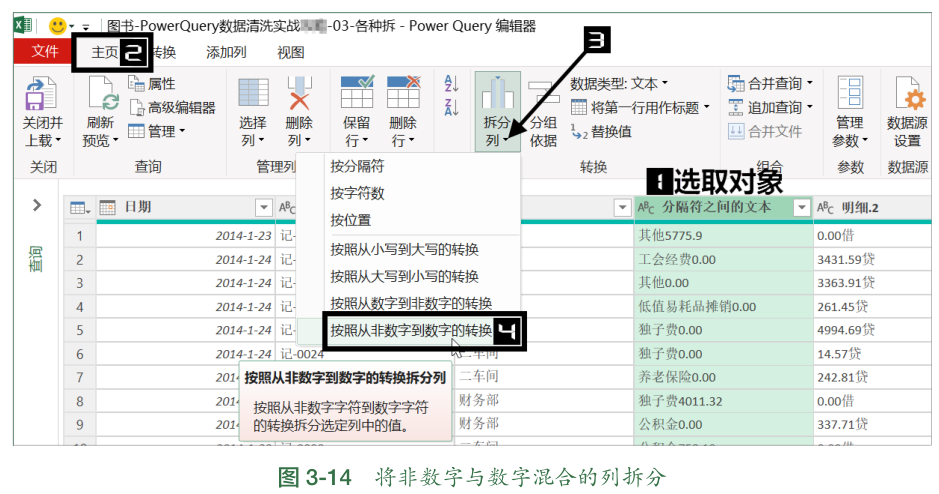Click the smiley feedback icon
The height and width of the screenshot is (494, 939).
tap(57, 26)
